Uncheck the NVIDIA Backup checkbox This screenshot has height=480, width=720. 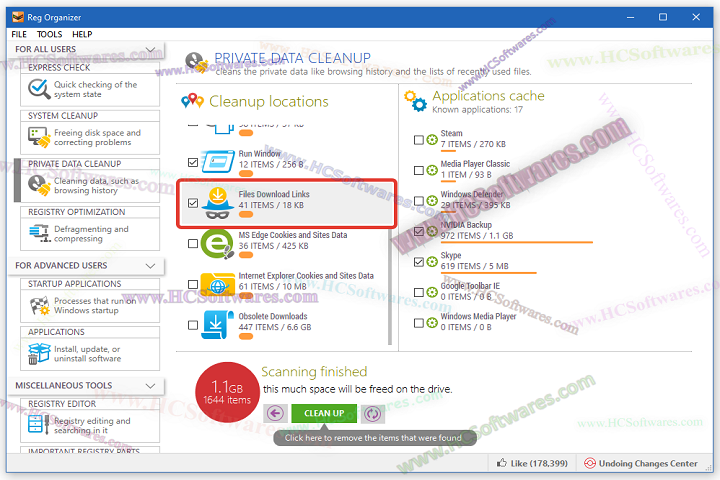click(x=418, y=232)
